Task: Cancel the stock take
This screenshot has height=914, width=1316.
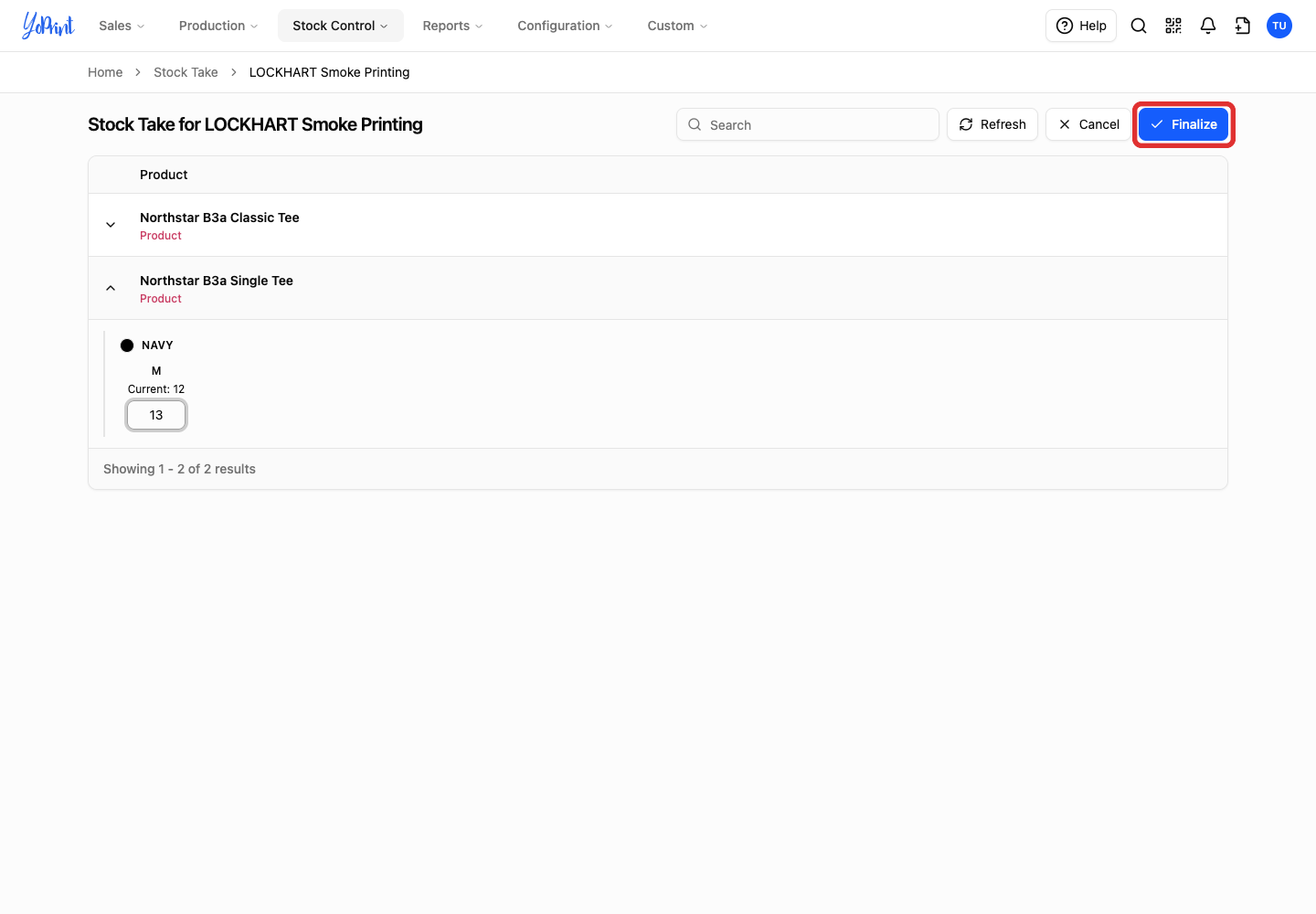Action: 1088,124
